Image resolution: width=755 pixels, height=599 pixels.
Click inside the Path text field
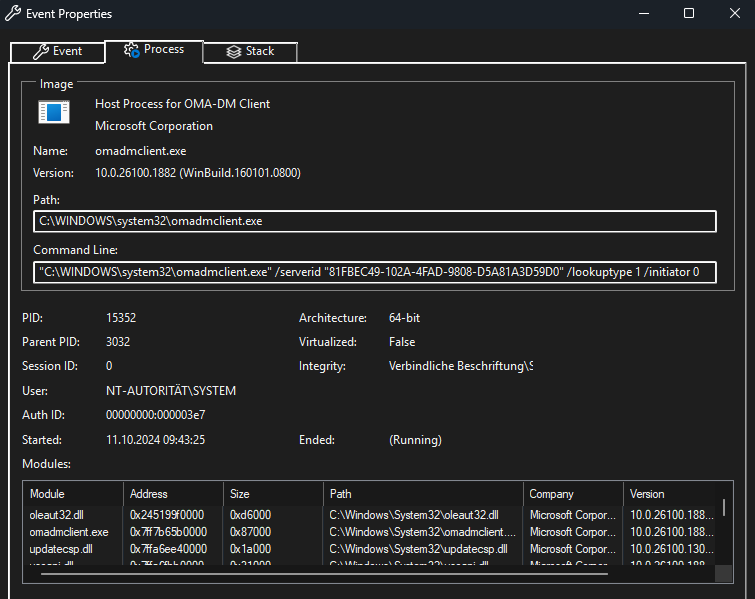pyautogui.click(x=375, y=221)
